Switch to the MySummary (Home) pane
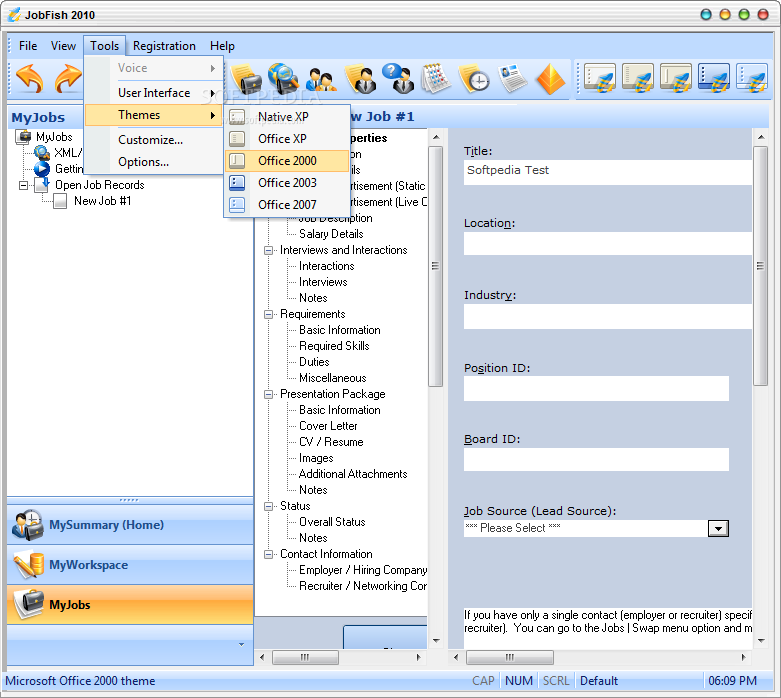Screen dimensions: 781x698 (x=130, y=525)
